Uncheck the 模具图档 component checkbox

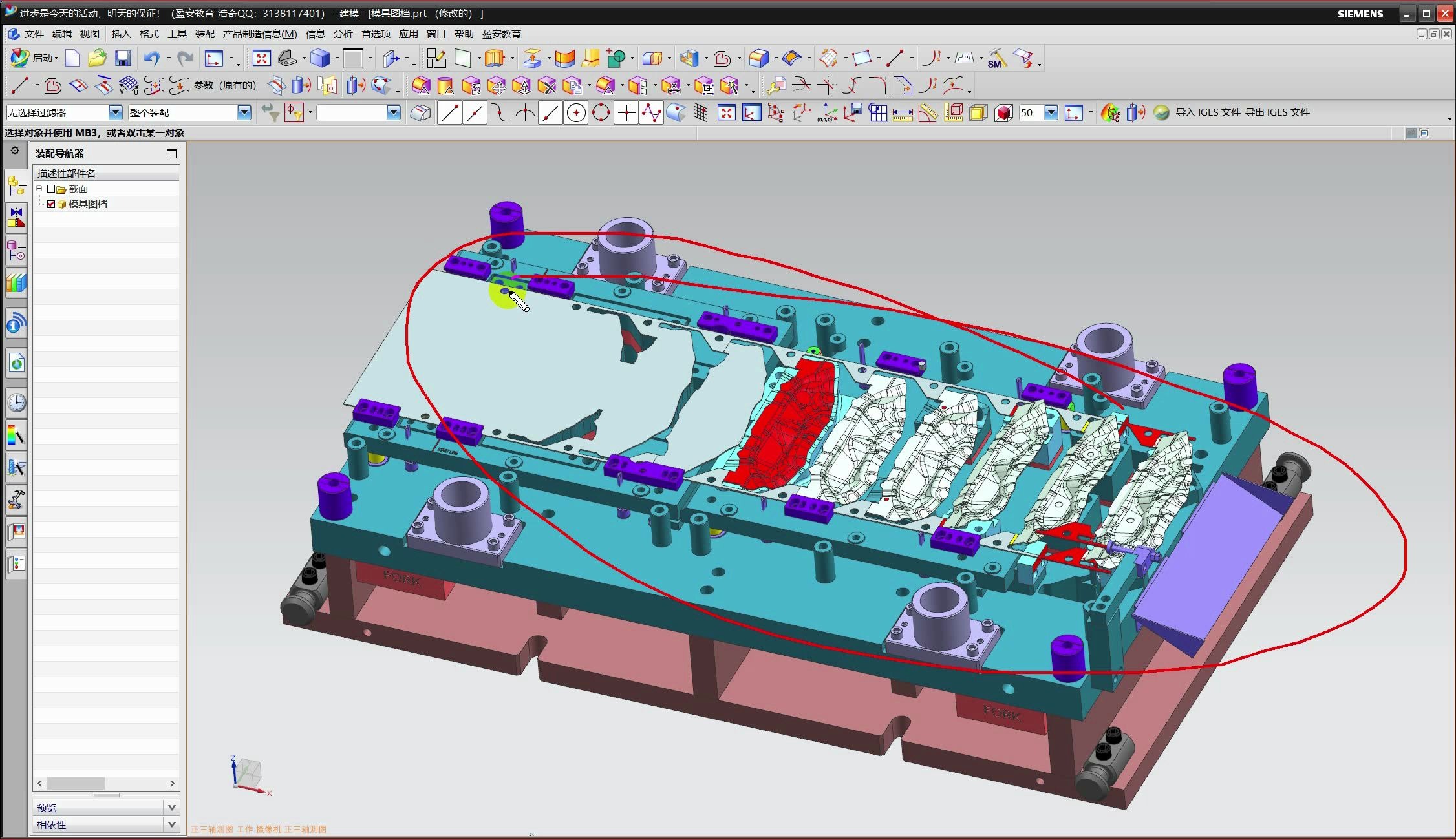click(x=51, y=204)
